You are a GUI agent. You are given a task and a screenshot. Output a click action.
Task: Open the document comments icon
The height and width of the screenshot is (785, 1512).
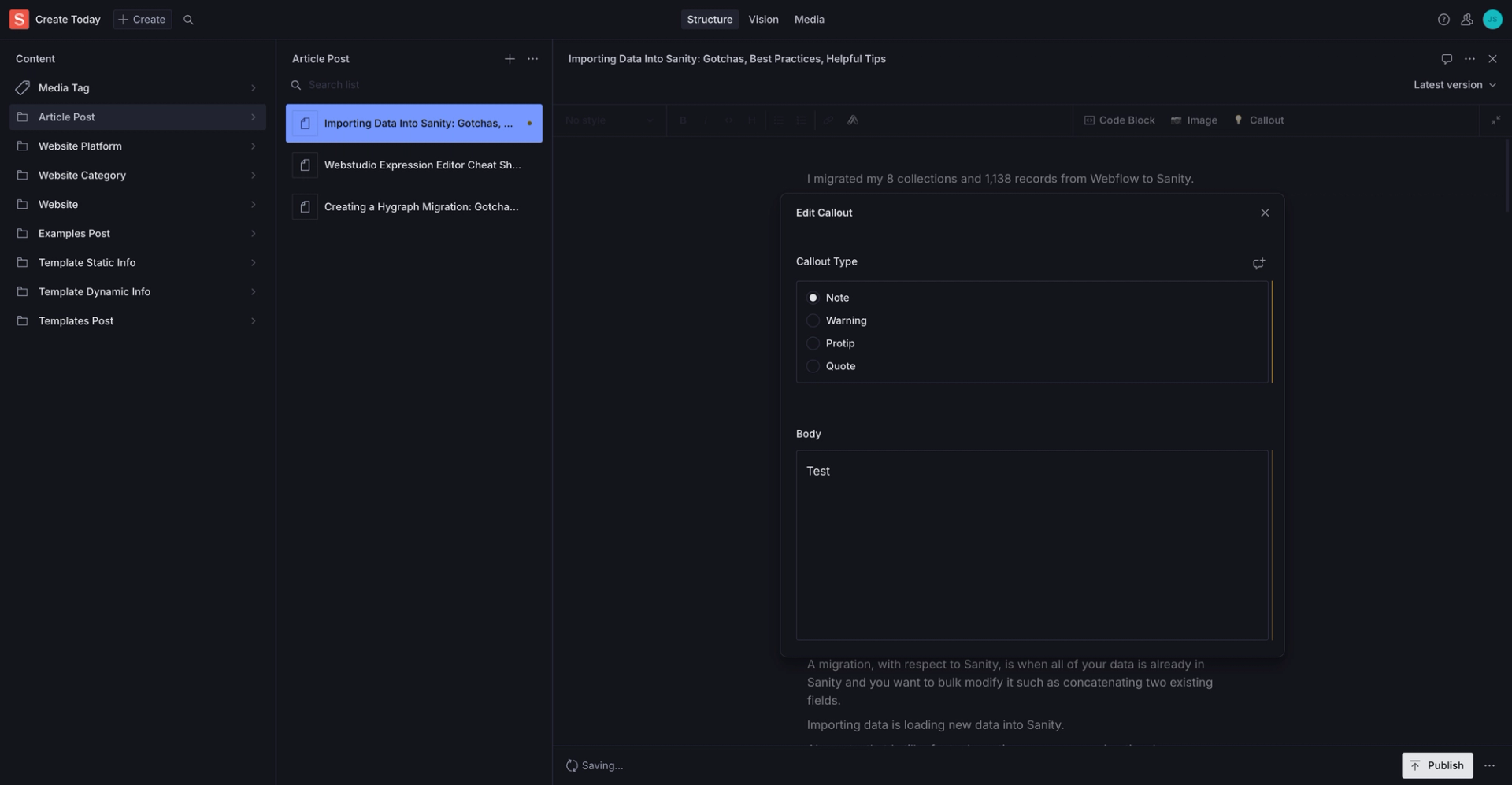1447,59
